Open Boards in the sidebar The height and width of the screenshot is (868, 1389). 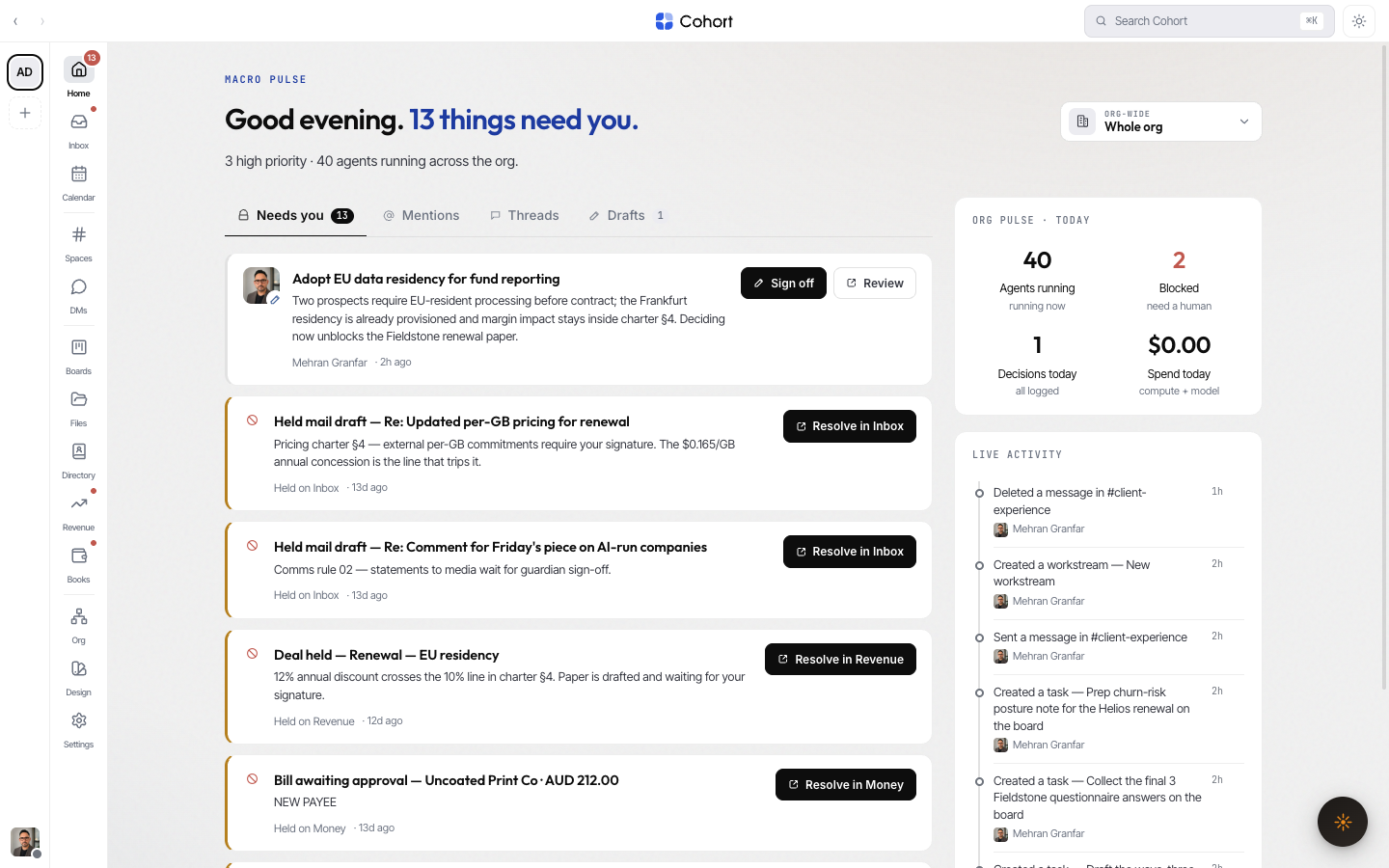pyautogui.click(x=79, y=356)
